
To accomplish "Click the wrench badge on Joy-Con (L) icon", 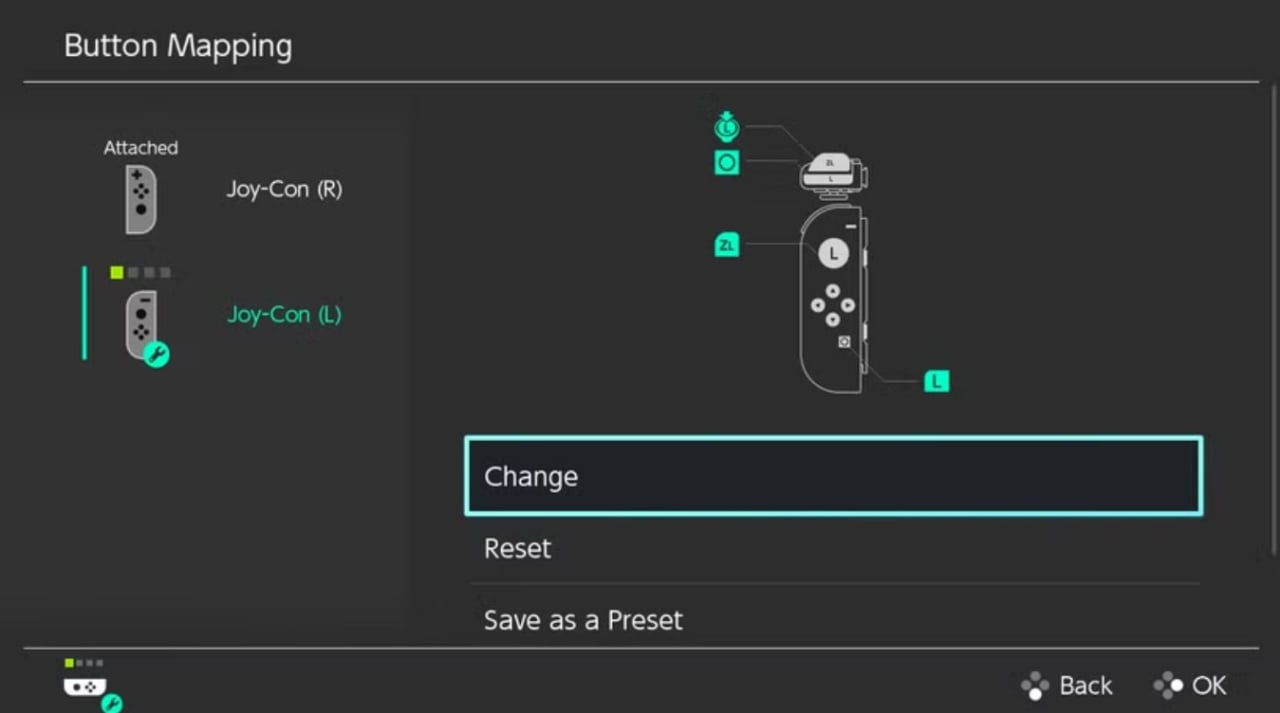I will coord(156,353).
